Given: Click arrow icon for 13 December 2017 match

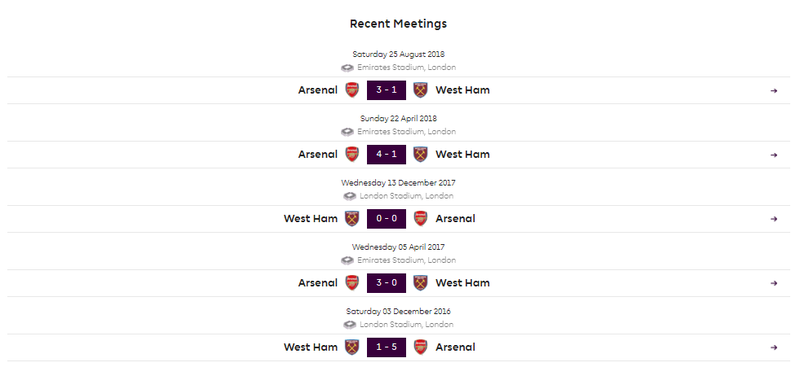Looking at the screenshot, I should coord(773,219).
